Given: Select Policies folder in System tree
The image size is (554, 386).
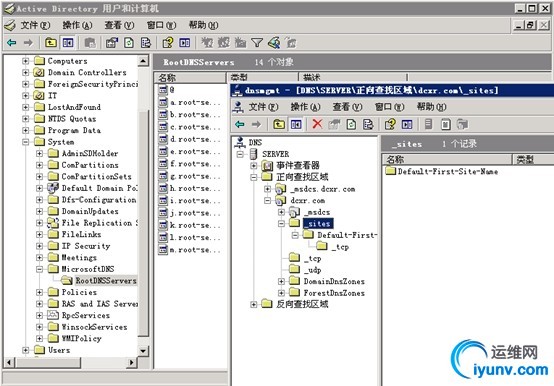Looking at the screenshot, I should [79, 292].
